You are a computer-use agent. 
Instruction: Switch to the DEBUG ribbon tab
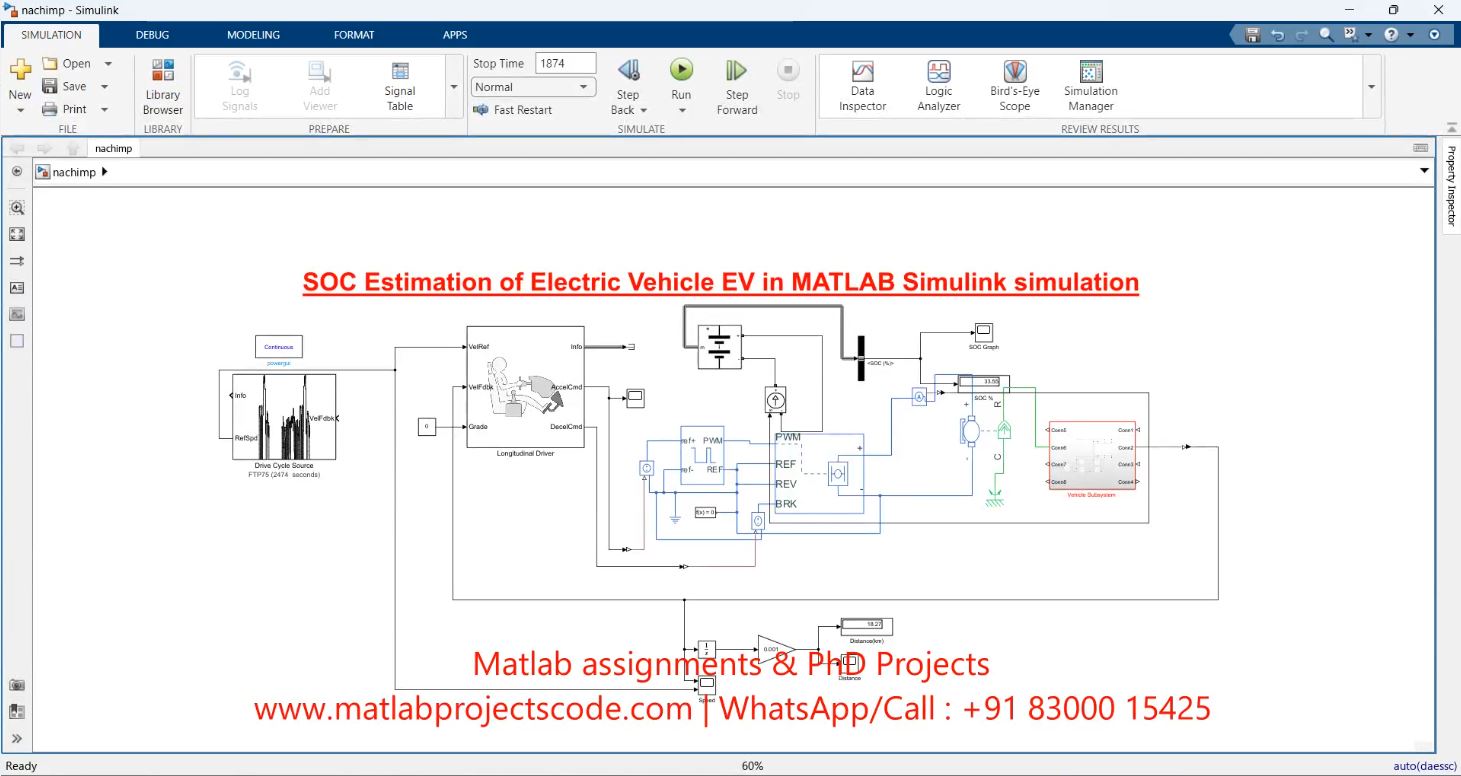pyautogui.click(x=153, y=35)
